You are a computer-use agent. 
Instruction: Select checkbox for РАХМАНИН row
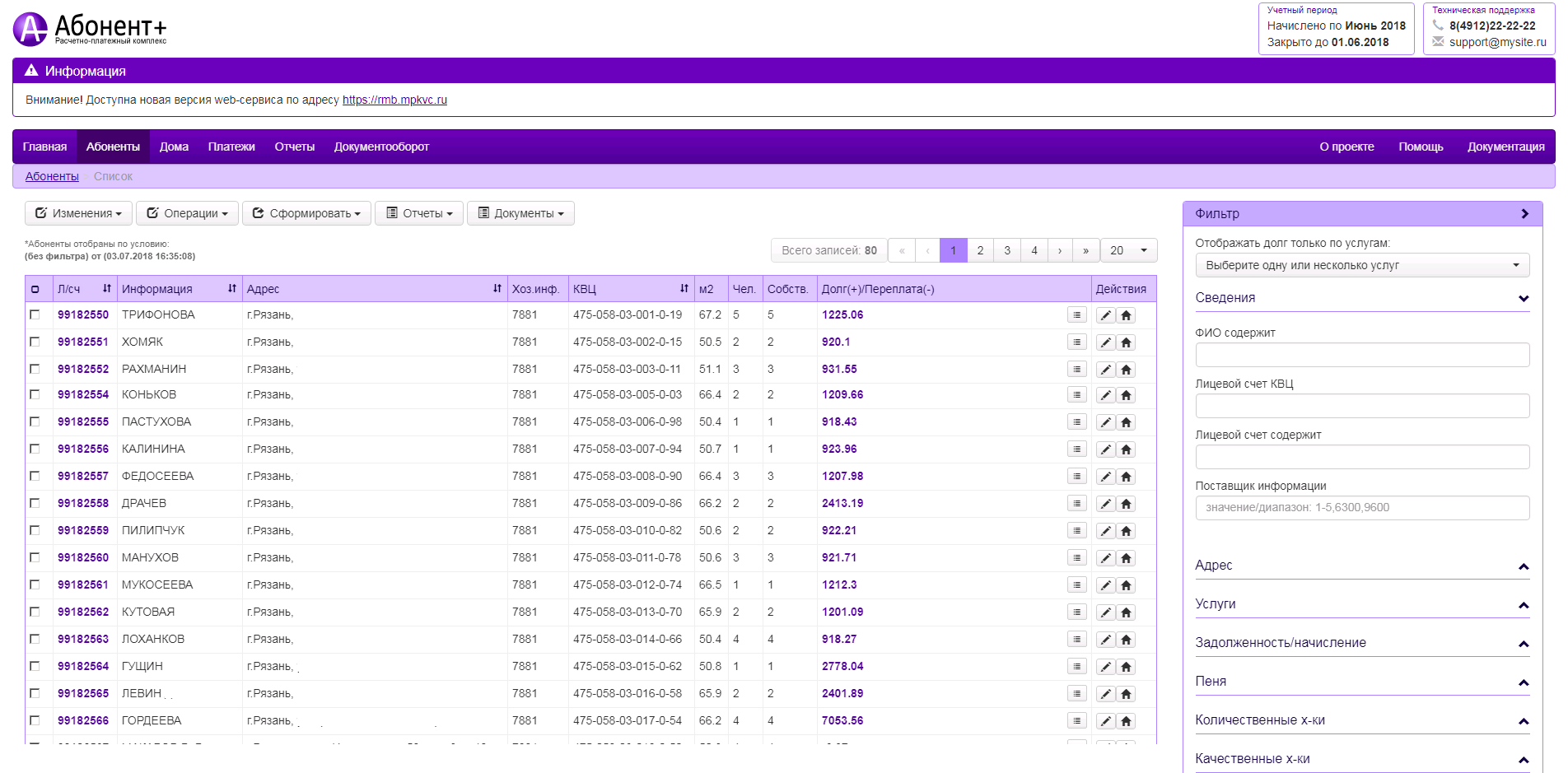35,369
